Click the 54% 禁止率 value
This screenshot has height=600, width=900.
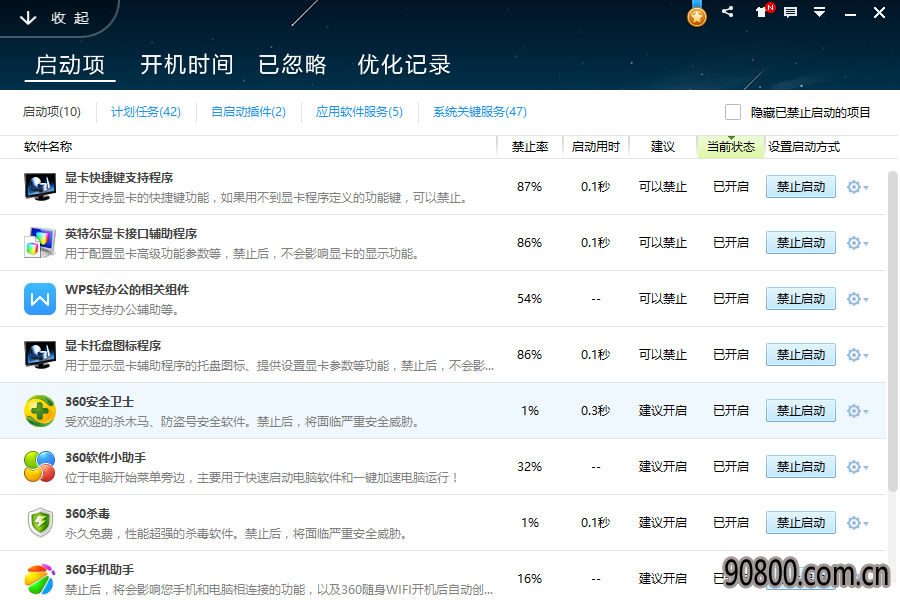(529, 299)
